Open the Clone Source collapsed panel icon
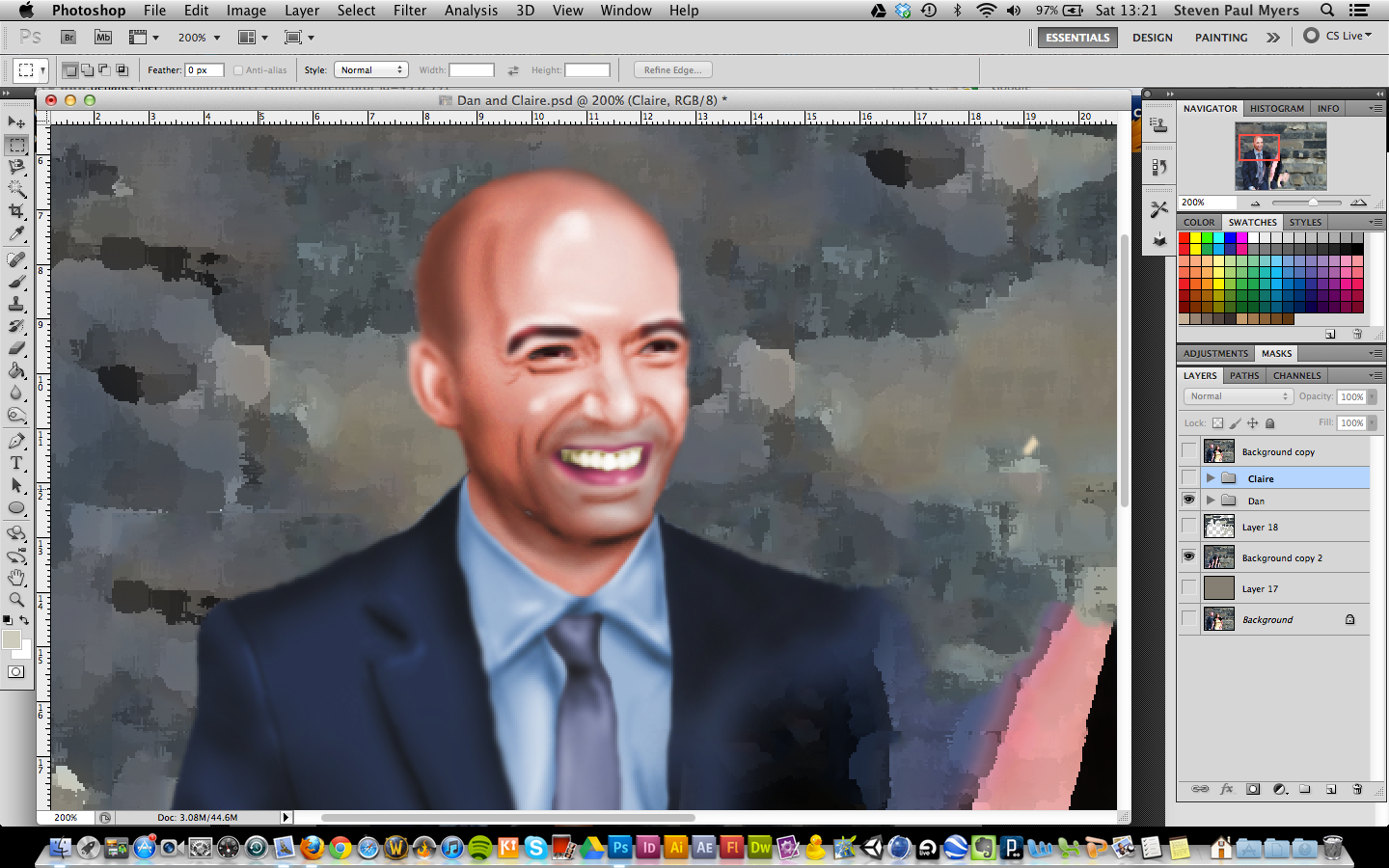 (x=1159, y=126)
